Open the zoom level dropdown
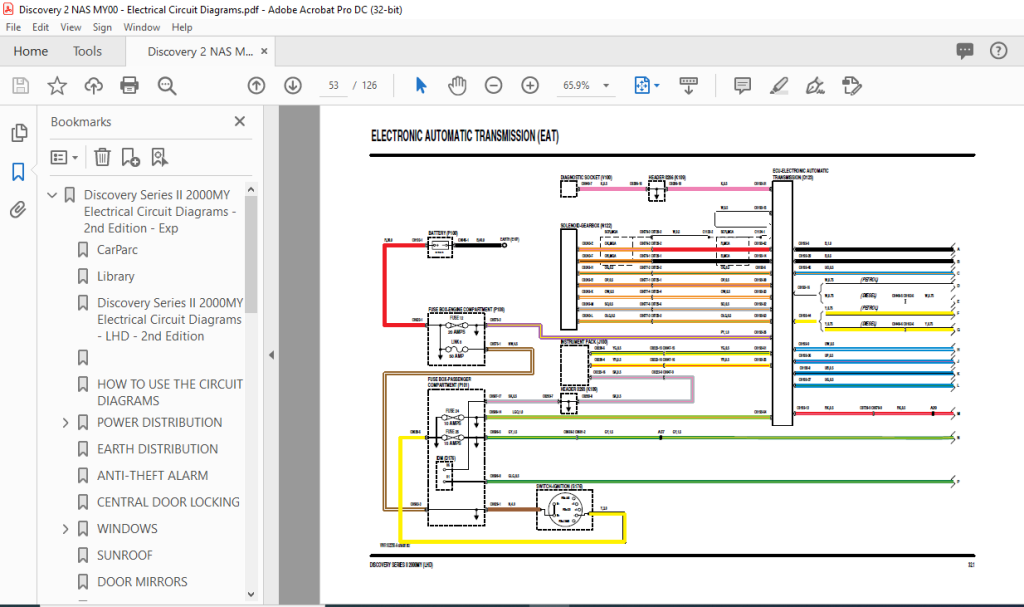 [x=607, y=85]
